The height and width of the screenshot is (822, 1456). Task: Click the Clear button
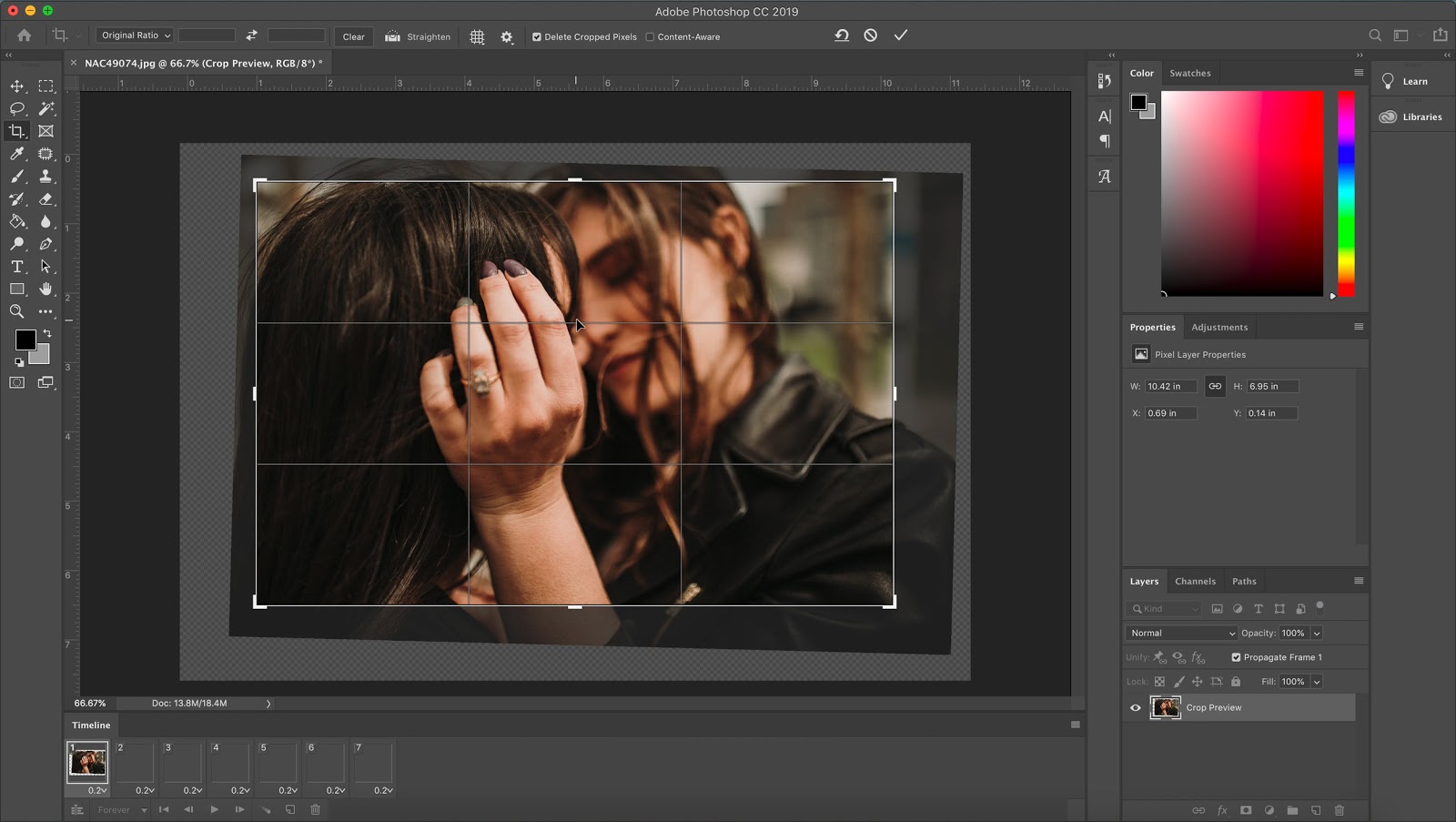pos(353,36)
